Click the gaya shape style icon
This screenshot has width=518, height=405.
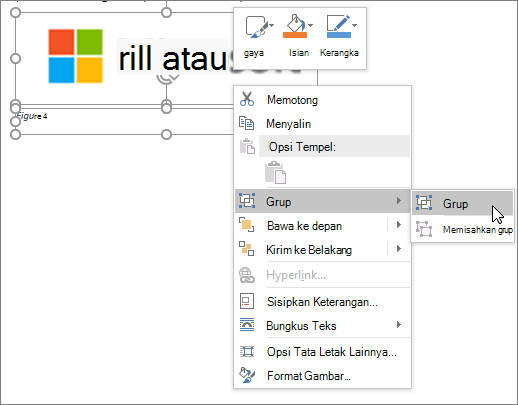tap(256, 27)
